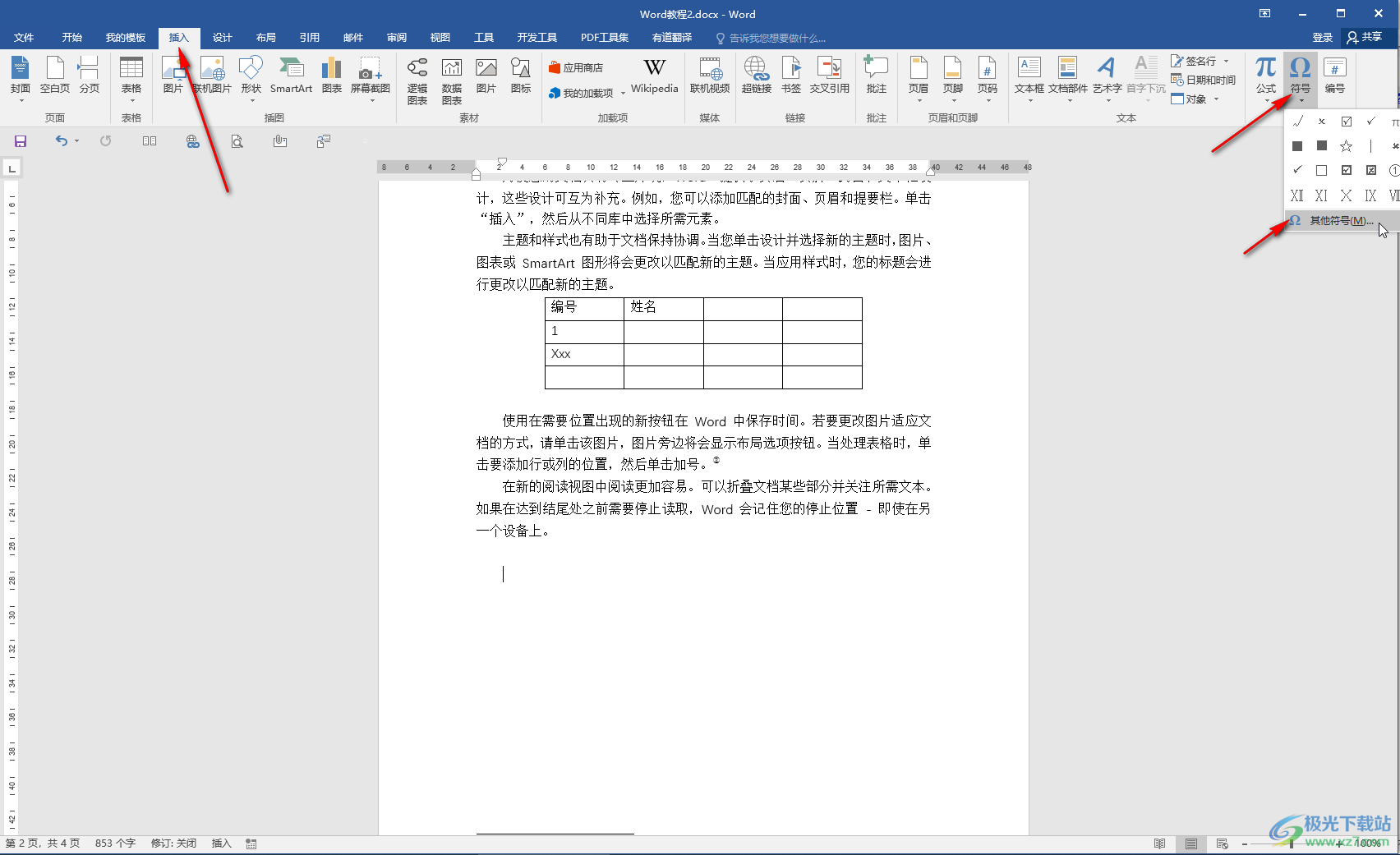The width and height of the screenshot is (1400, 855).
Task: Open the File (文件) tab
Action: pos(24,38)
